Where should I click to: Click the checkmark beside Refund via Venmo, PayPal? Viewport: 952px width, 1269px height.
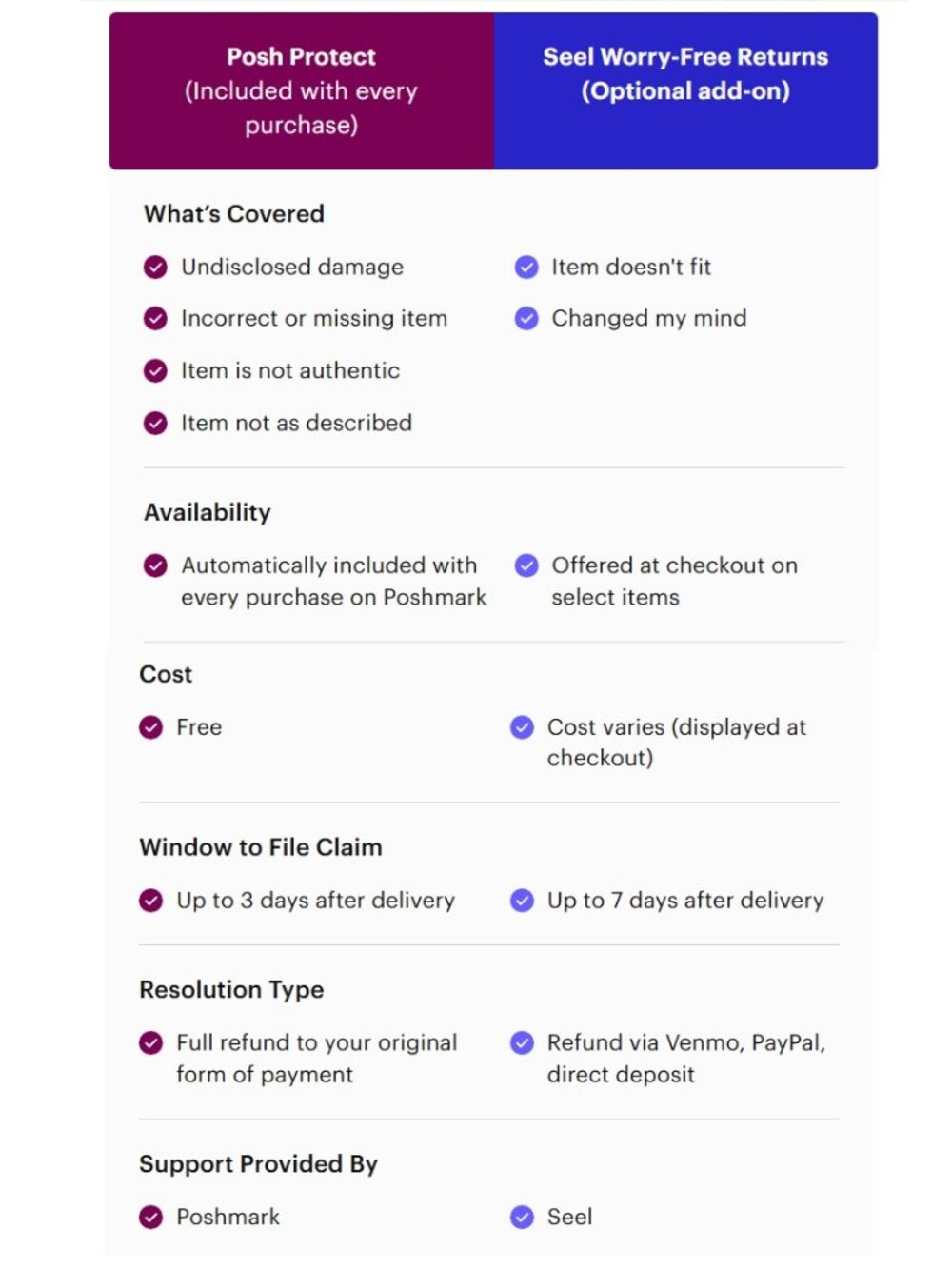click(522, 1043)
